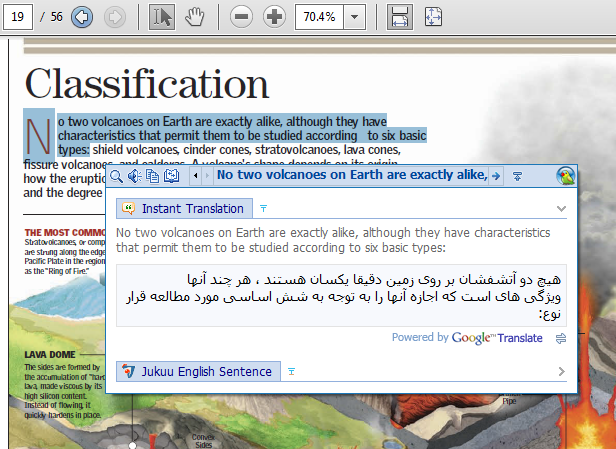Click the magnifier search icon in popup
Image resolution: width=616 pixels, height=449 pixels.
pyautogui.click(x=118, y=176)
